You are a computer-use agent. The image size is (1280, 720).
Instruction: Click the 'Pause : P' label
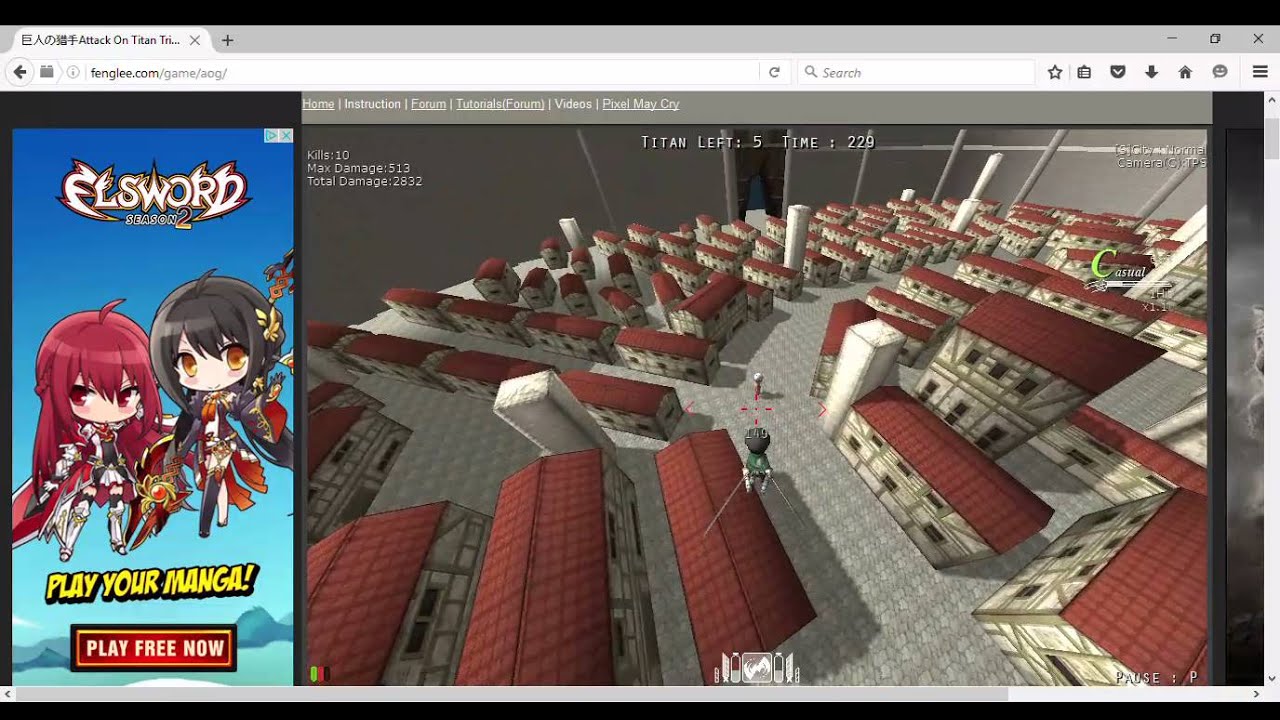click(1157, 677)
